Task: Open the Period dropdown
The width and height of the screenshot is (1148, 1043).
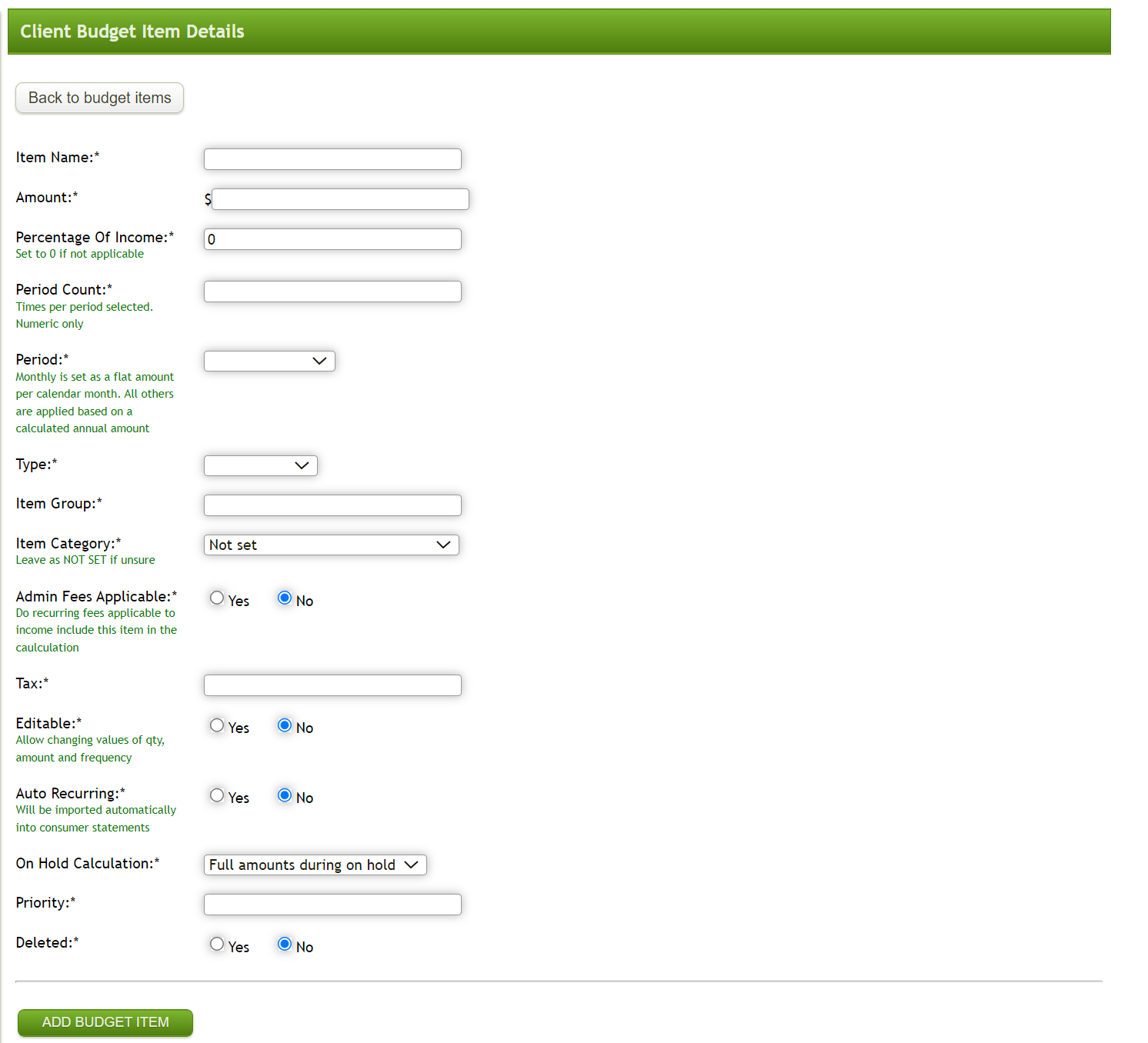Action: (x=269, y=361)
